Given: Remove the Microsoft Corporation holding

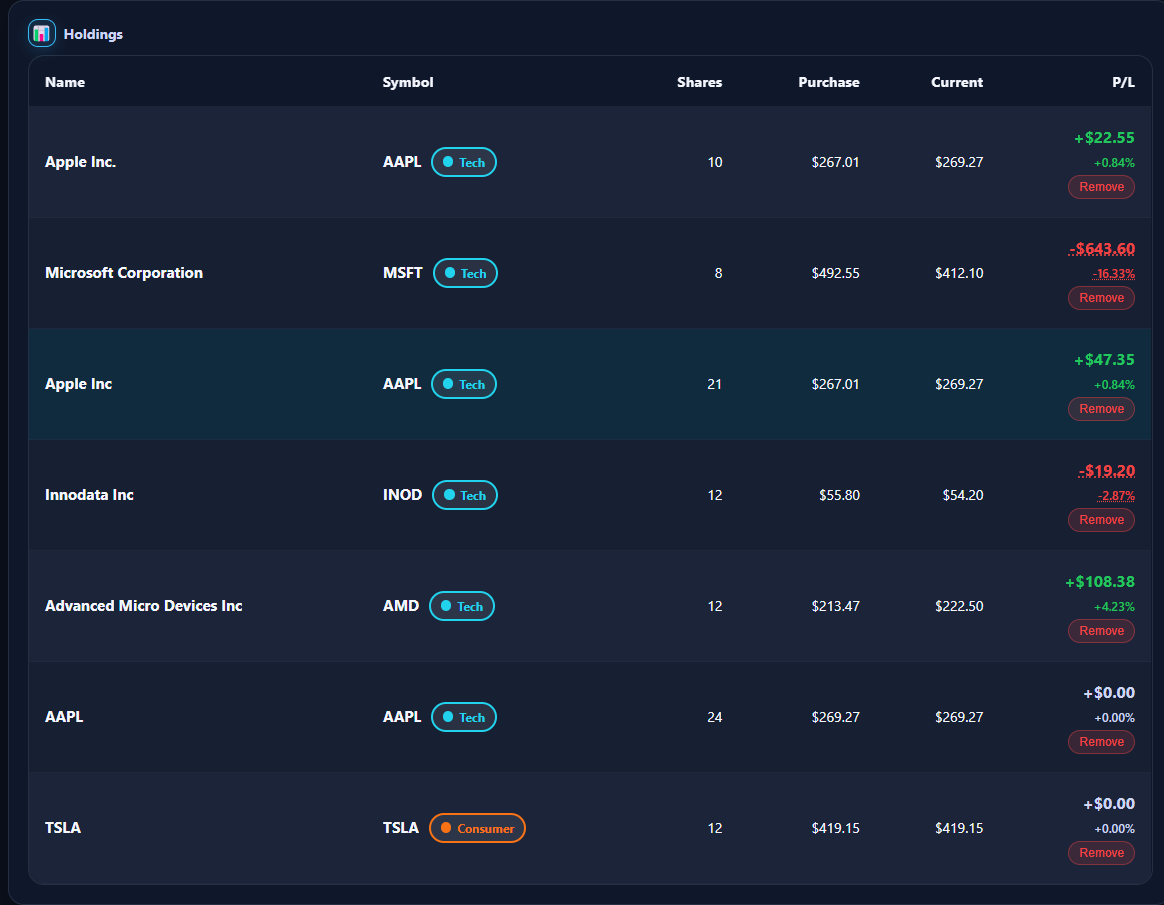Looking at the screenshot, I should click(x=1101, y=298).
